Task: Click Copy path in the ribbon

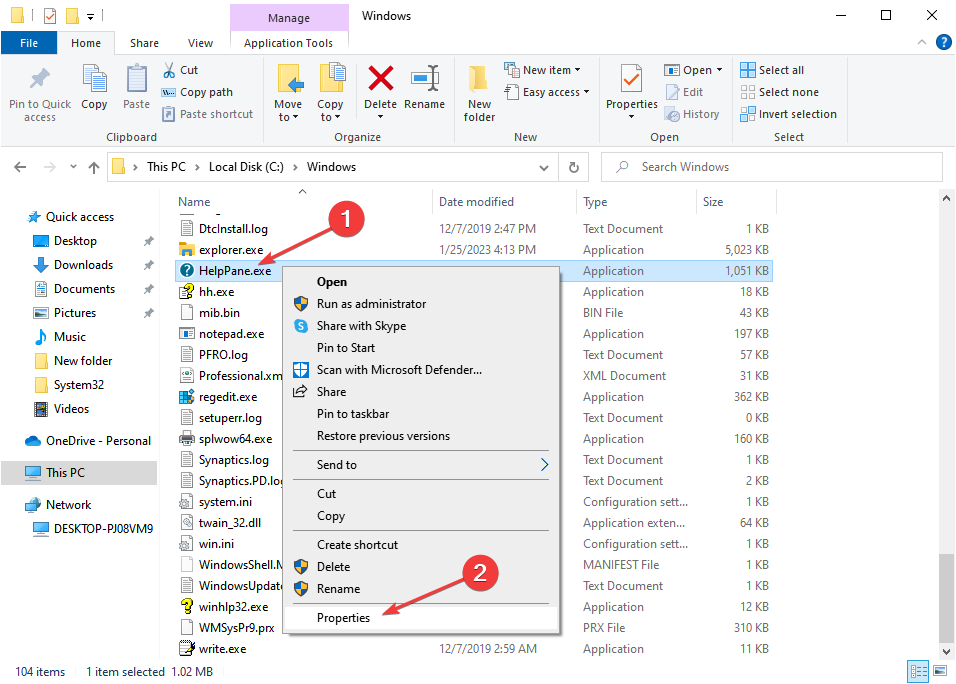Action: 197,92
